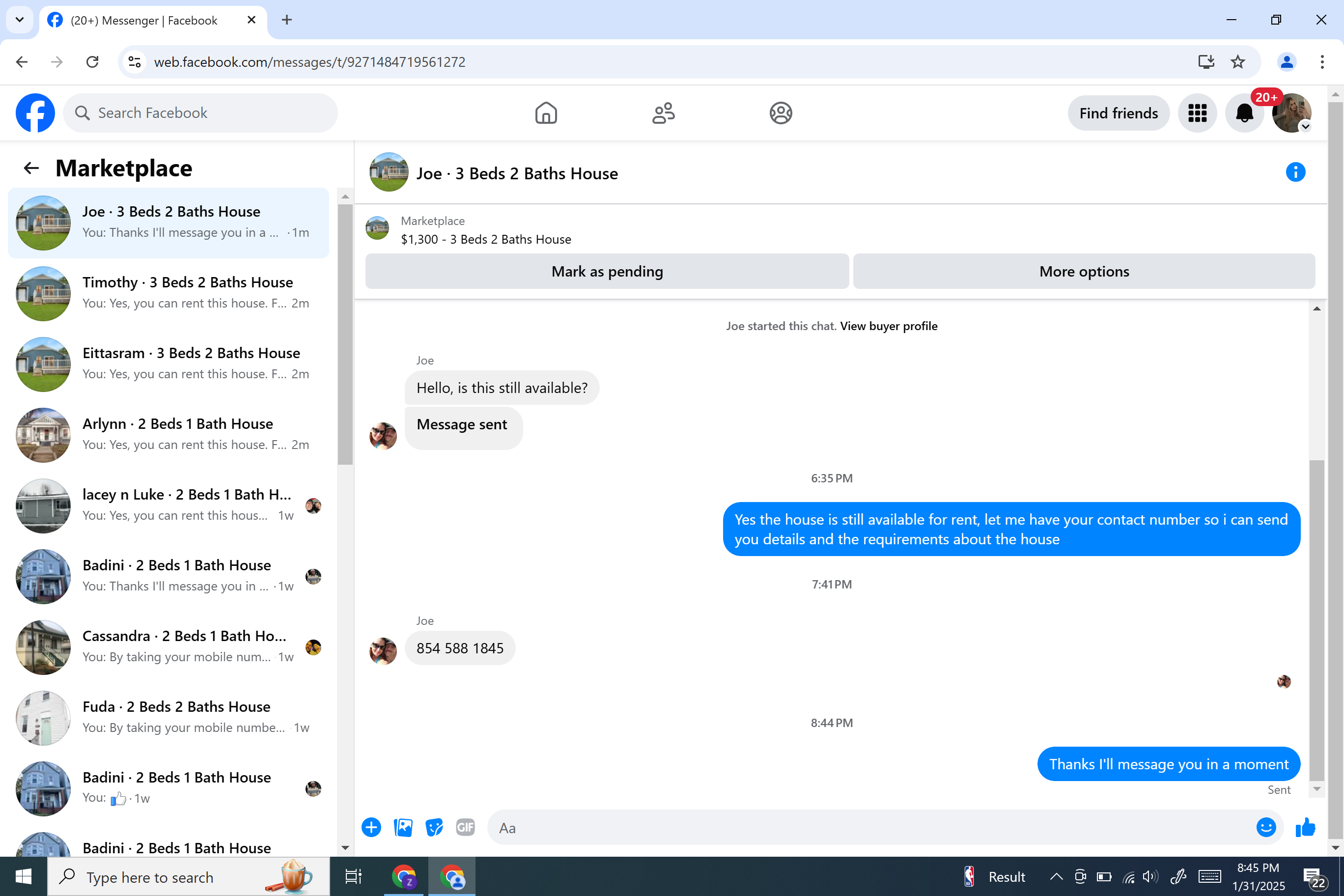Click the chat list scrollbar thumb
The width and height of the screenshot is (1344, 896).
(x=345, y=335)
